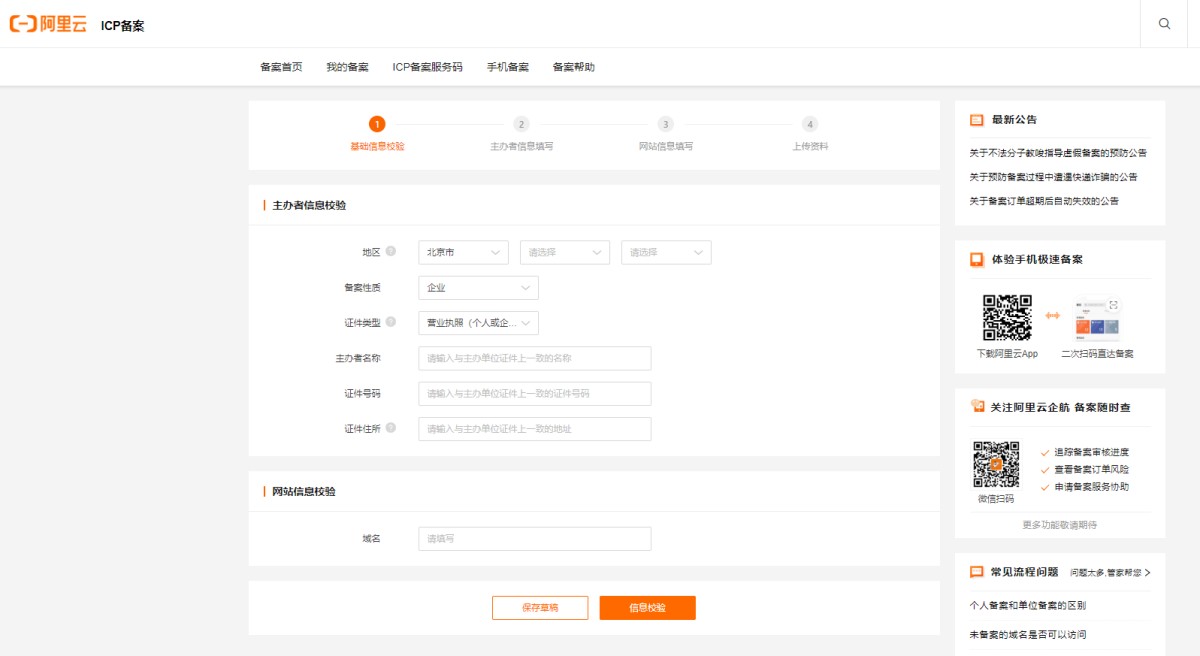This screenshot has height=656, width=1200.
Task: Open the 北京市 province dropdown
Action: pos(463,252)
